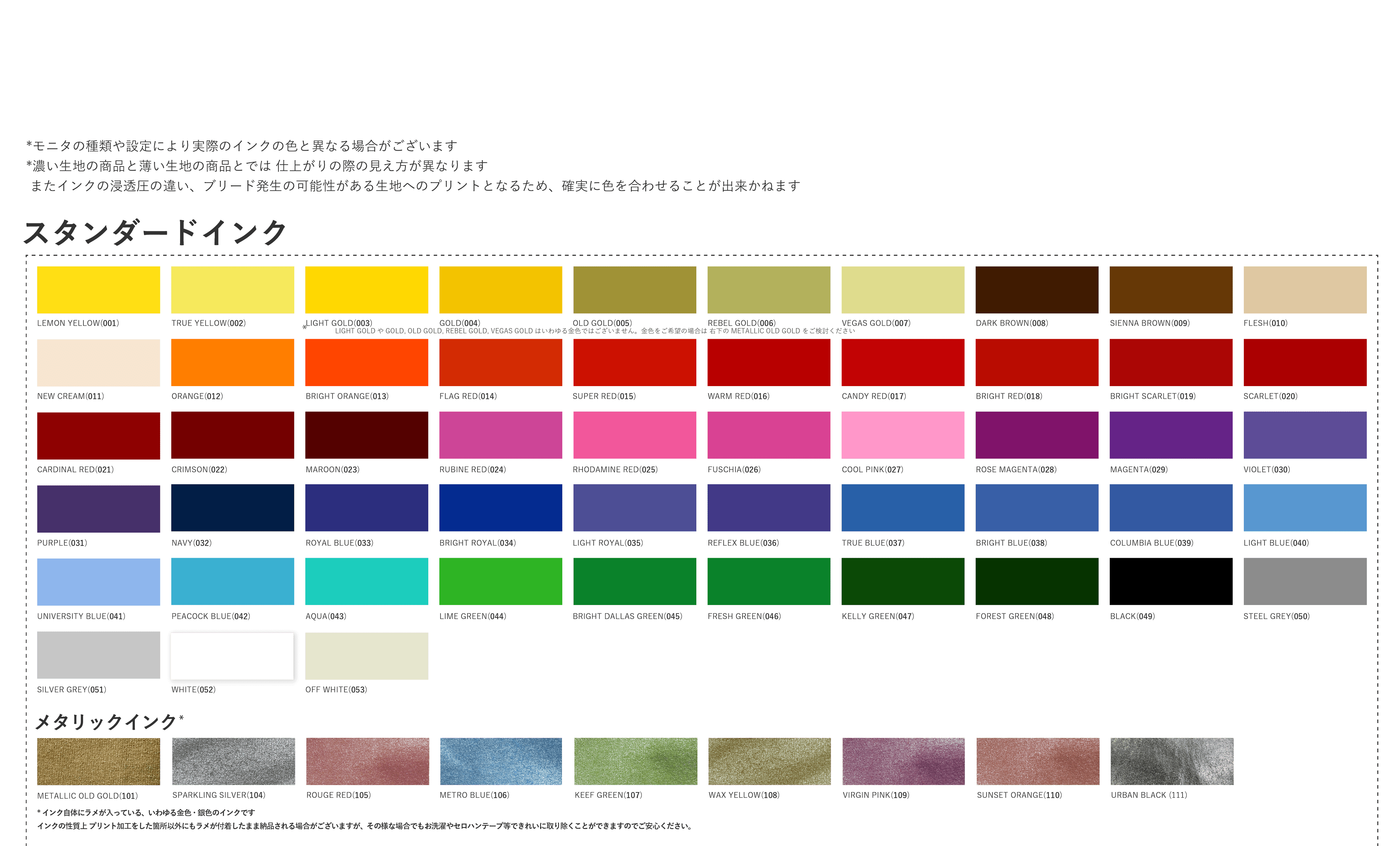Image resolution: width=1400 pixels, height=846 pixels.
Task: Choose the Urban Black (111) metallic swatch
Action: point(1171,761)
